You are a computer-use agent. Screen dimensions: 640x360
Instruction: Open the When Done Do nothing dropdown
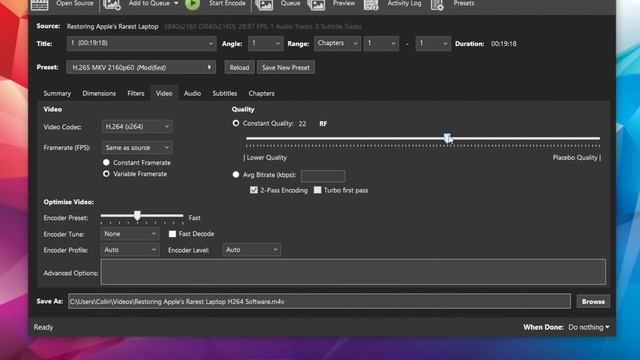point(589,327)
